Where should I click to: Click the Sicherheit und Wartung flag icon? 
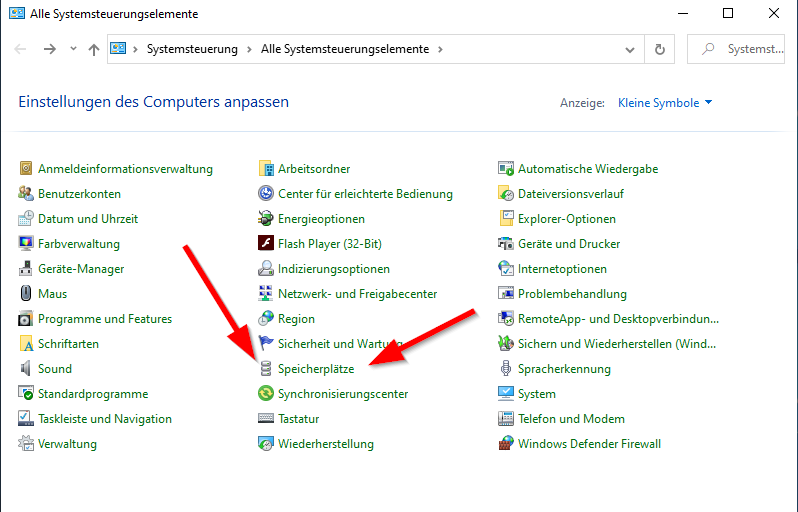(x=266, y=343)
